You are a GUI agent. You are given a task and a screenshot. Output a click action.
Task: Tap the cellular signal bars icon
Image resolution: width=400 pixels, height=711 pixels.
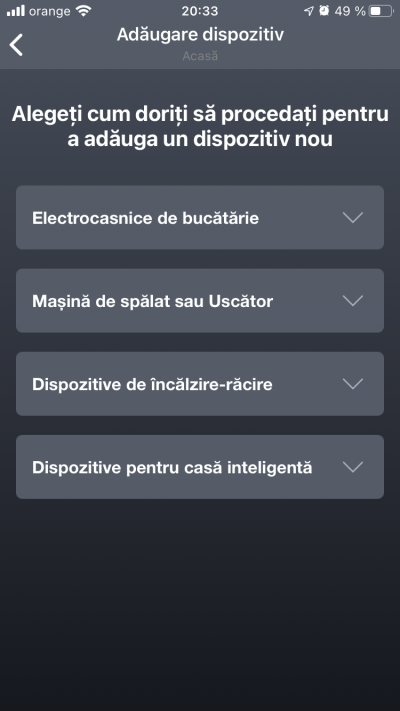[16, 11]
